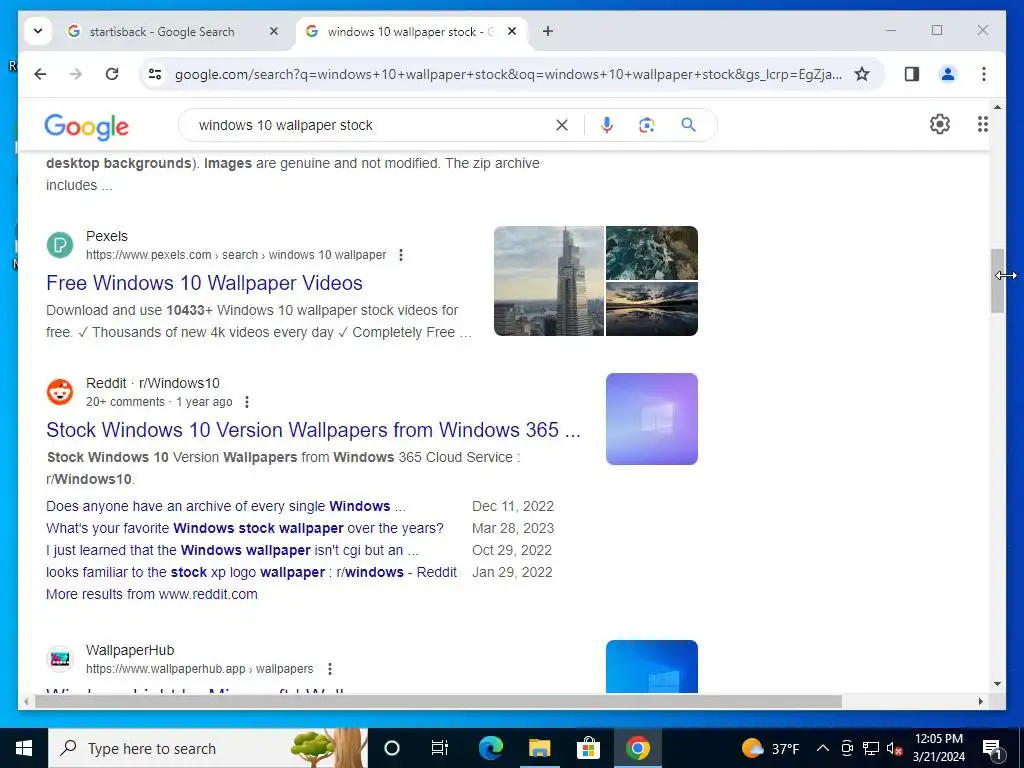The image size is (1024, 768).
Task: Click the horizontal scrollbar thumb
Action: coord(438,701)
